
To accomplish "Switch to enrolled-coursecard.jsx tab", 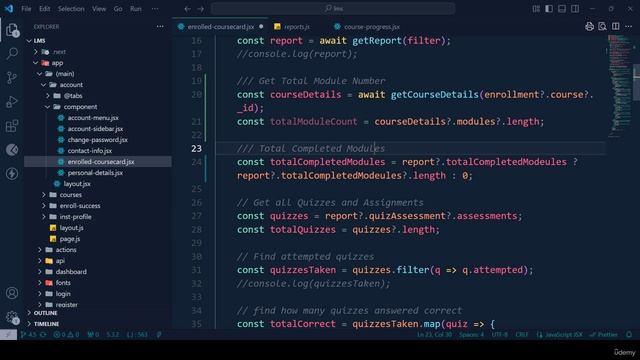I will [x=220, y=27].
